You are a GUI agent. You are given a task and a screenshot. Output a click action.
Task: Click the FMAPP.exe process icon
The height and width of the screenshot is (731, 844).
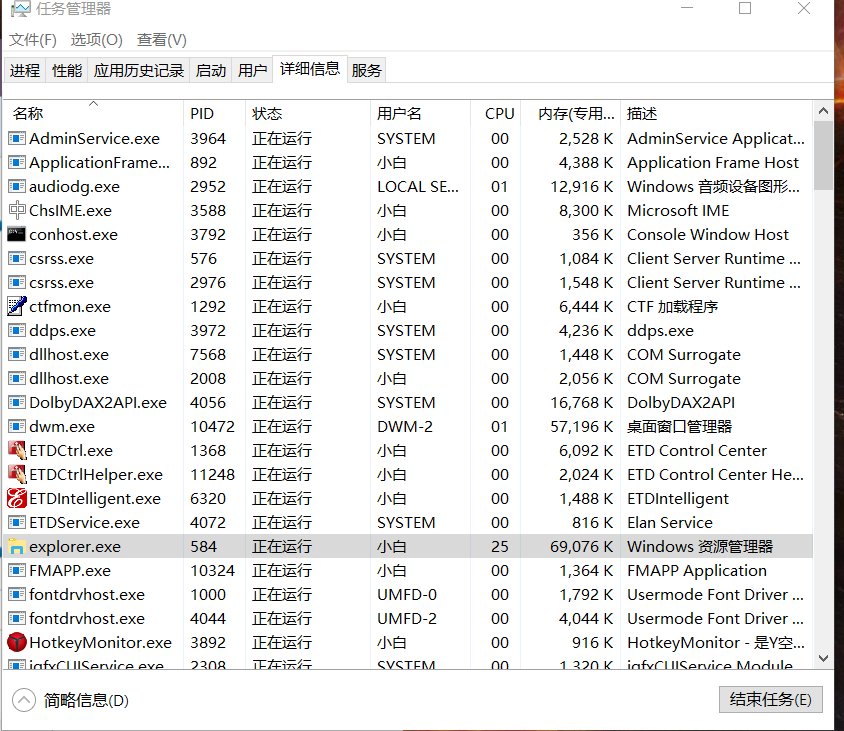17,571
